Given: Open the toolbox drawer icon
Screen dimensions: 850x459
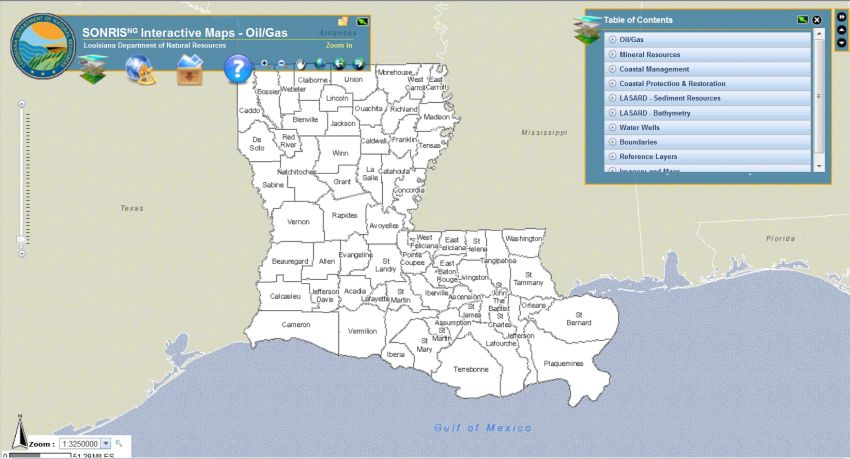Looking at the screenshot, I should (190, 69).
